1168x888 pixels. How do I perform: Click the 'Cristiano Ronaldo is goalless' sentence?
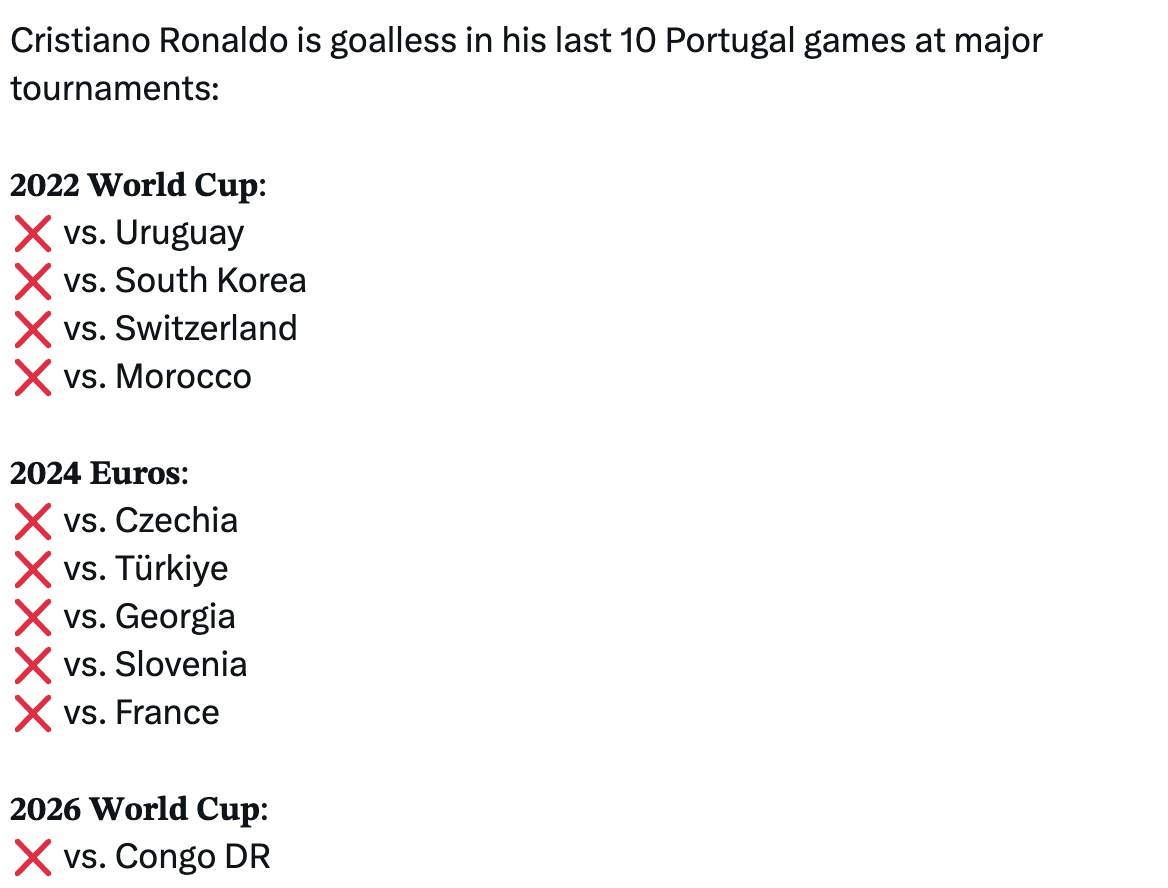(526, 65)
